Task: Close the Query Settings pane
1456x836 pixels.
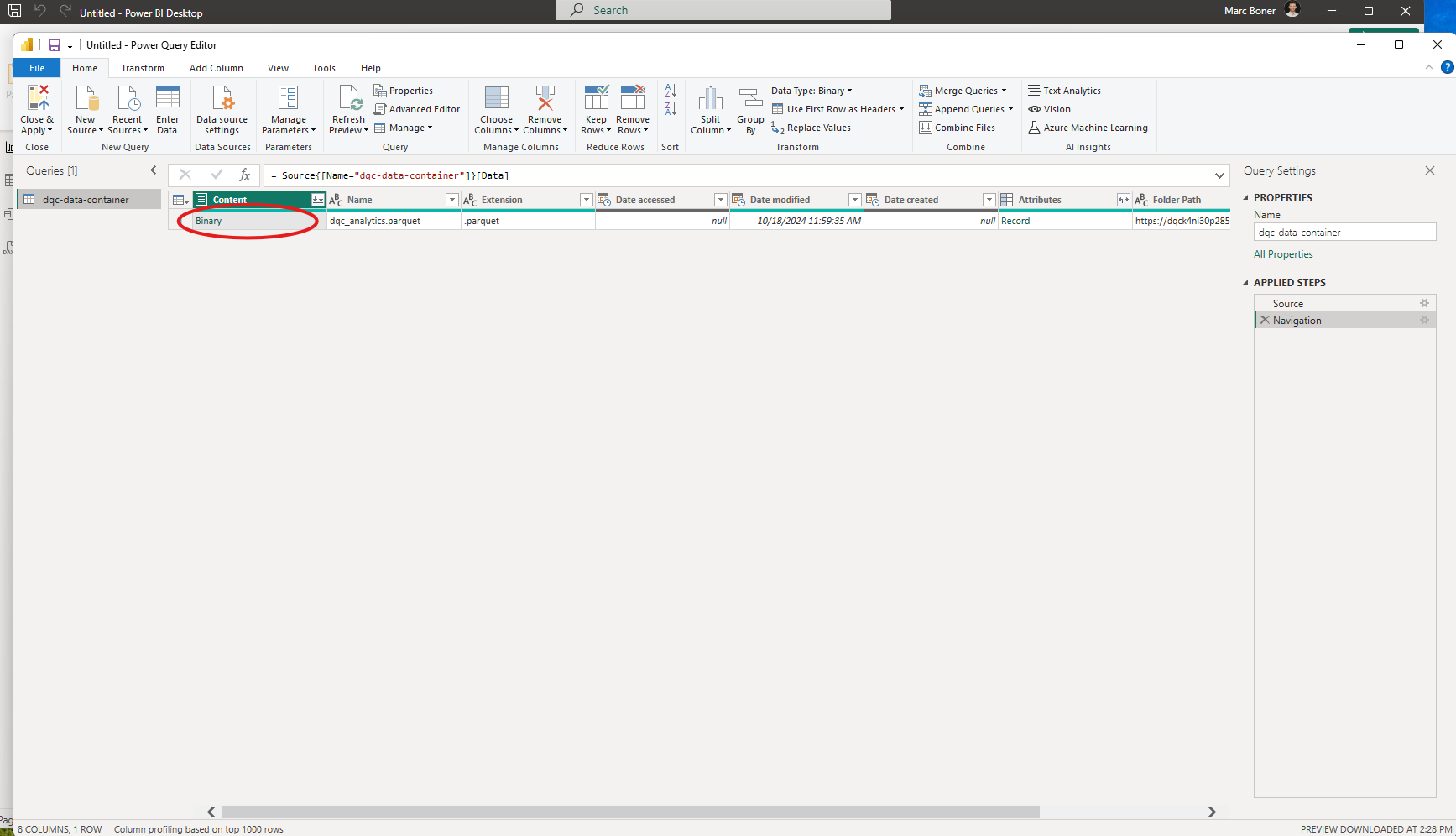Action: point(1430,170)
